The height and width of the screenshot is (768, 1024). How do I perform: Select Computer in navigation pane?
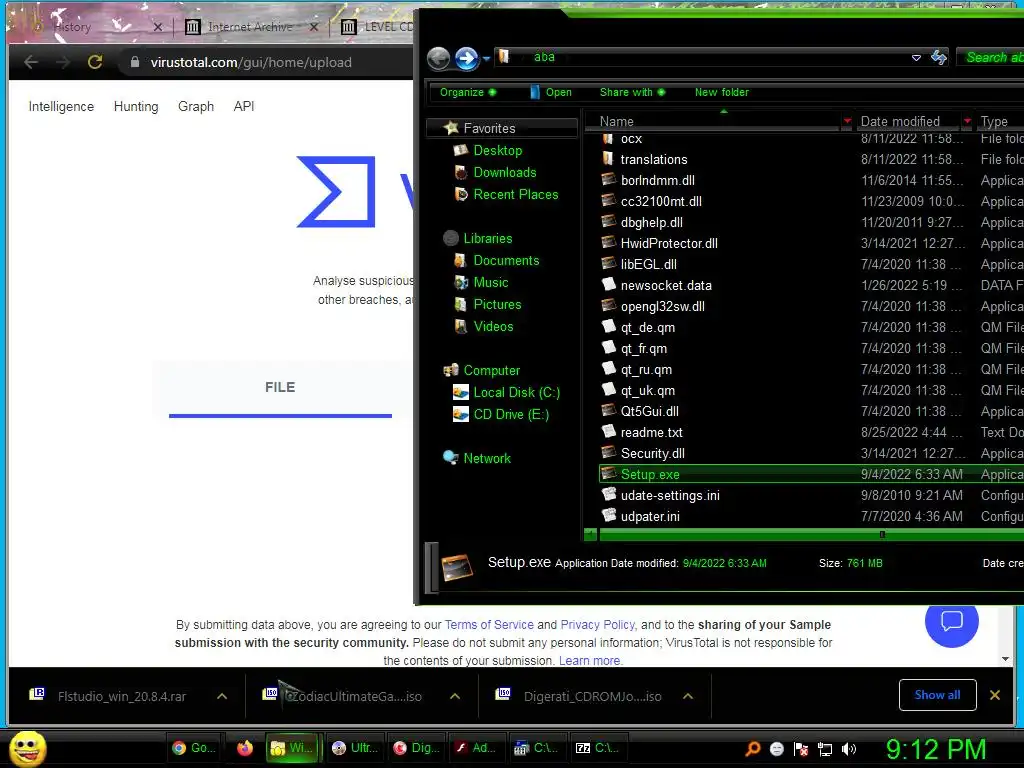[491, 370]
